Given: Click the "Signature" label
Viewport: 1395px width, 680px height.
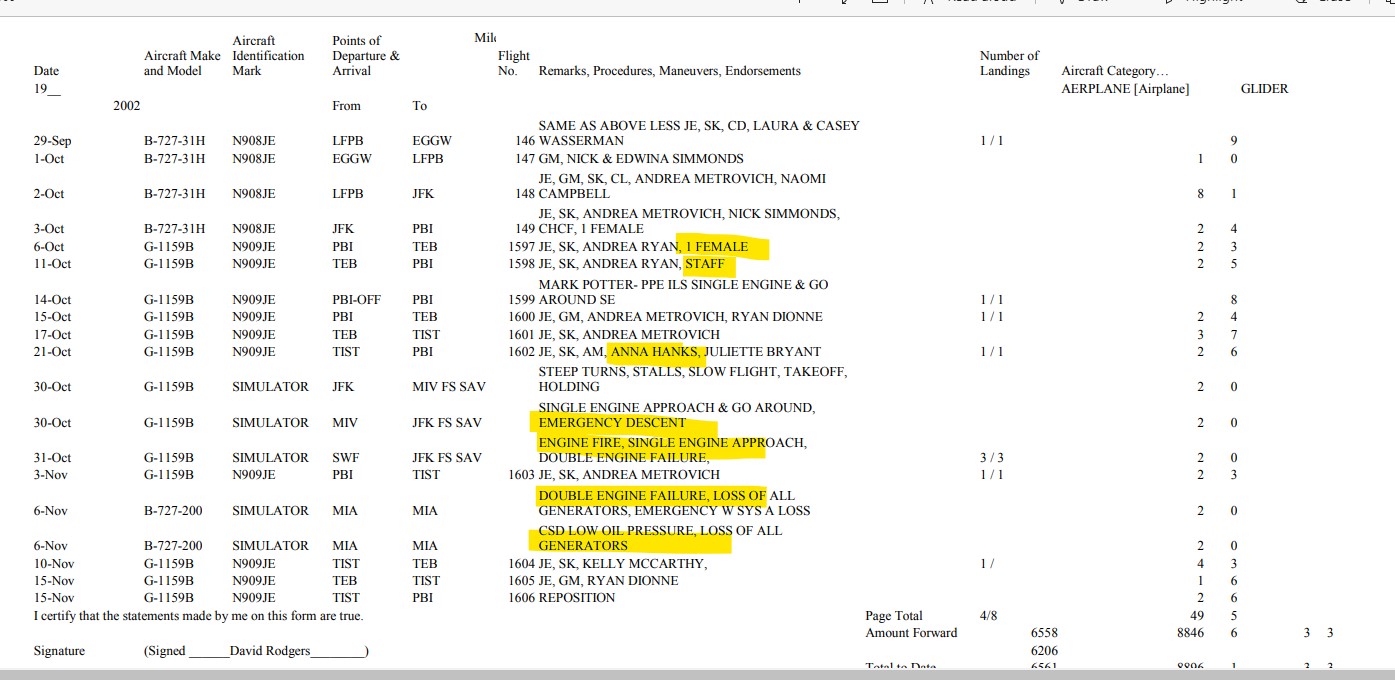Looking at the screenshot, I should (x=60, y=651).
